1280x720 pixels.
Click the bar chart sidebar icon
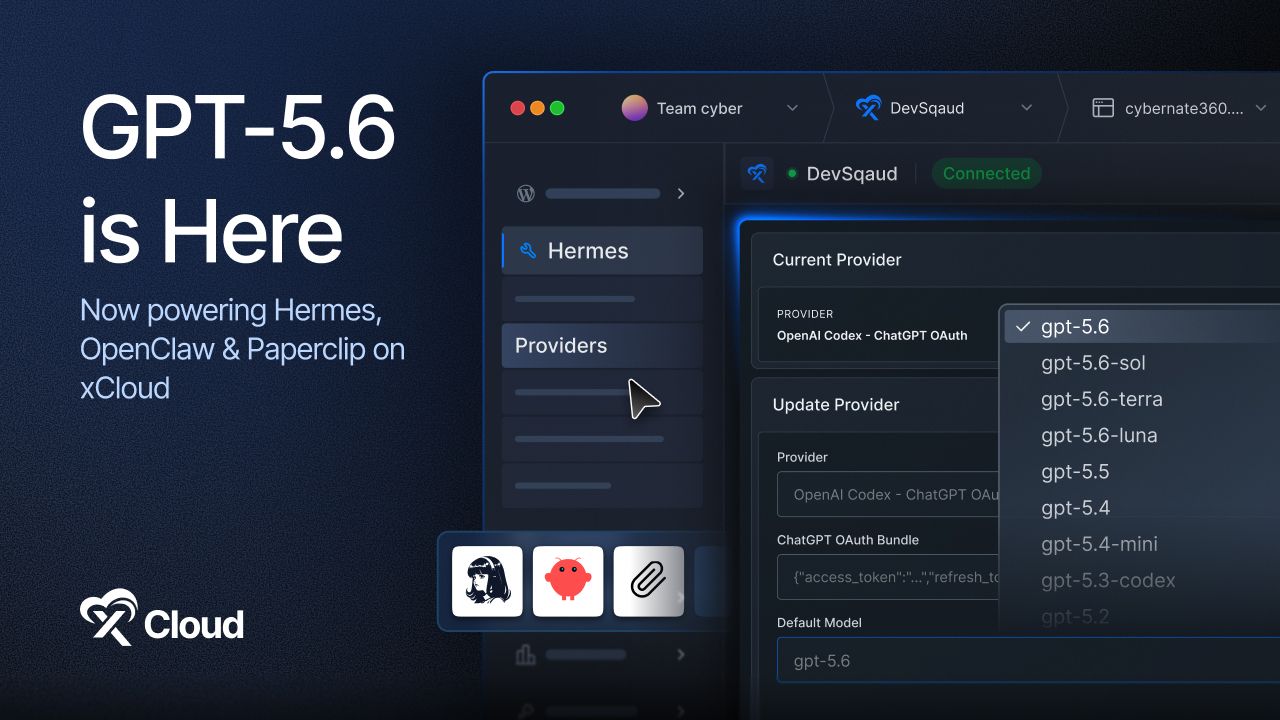[x=525, y=655]
